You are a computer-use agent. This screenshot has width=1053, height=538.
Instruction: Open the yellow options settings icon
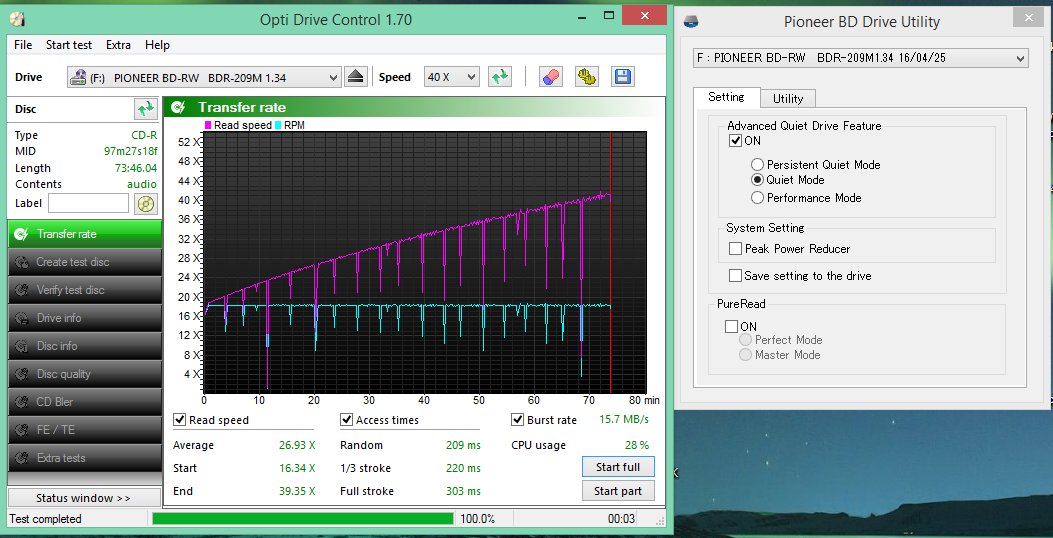tap(587, 77)
